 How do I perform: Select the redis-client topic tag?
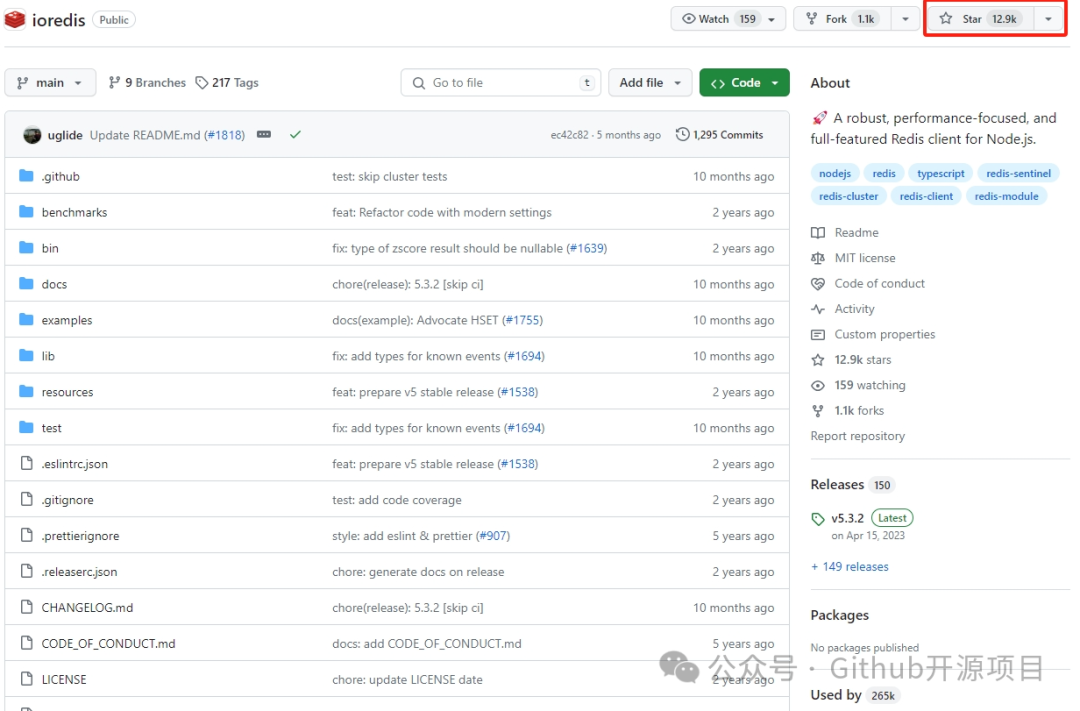[926, 196]
